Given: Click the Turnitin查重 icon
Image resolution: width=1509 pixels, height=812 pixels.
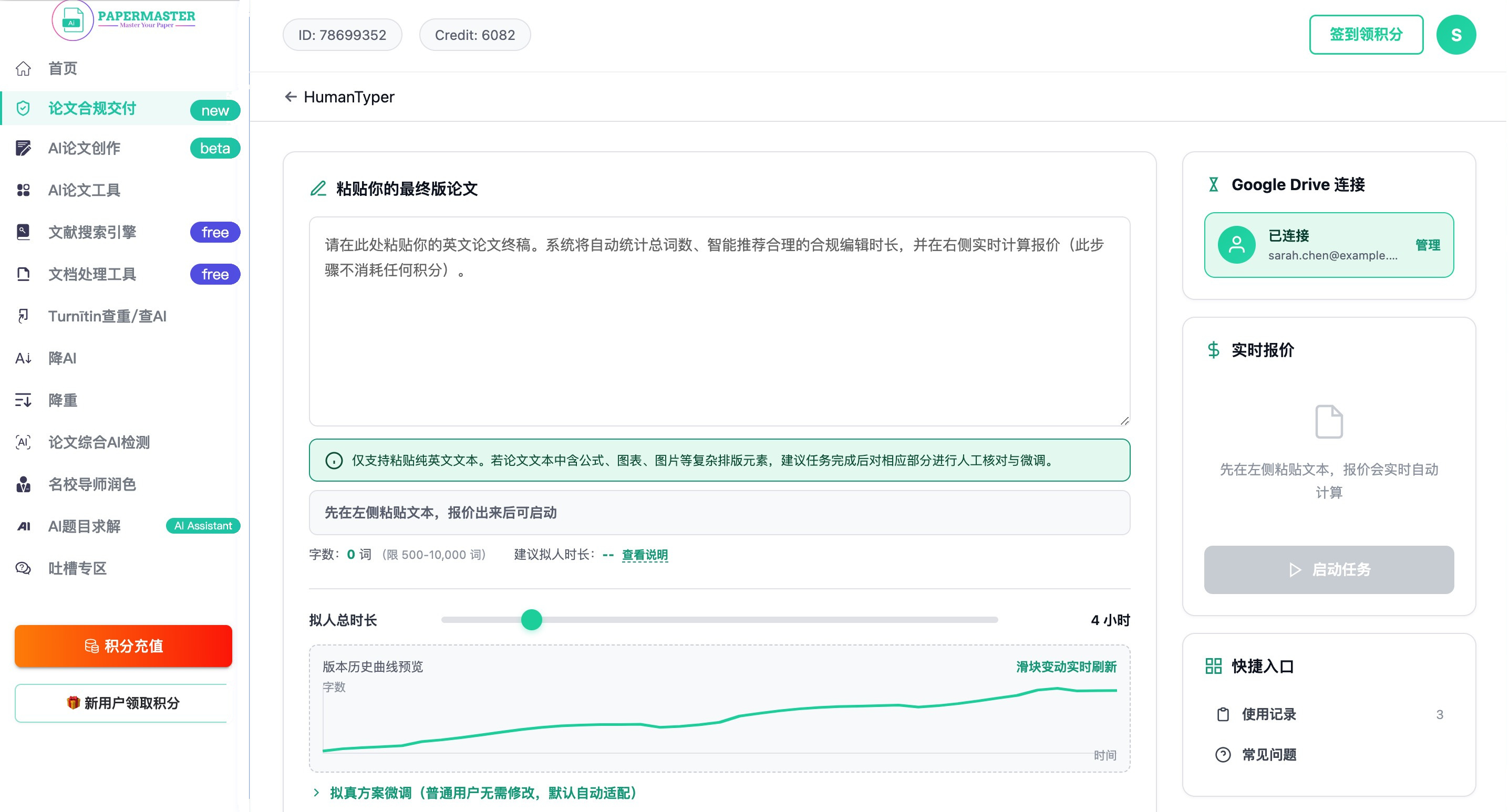Looking at the screenshot, I should [x=24, y=317].
